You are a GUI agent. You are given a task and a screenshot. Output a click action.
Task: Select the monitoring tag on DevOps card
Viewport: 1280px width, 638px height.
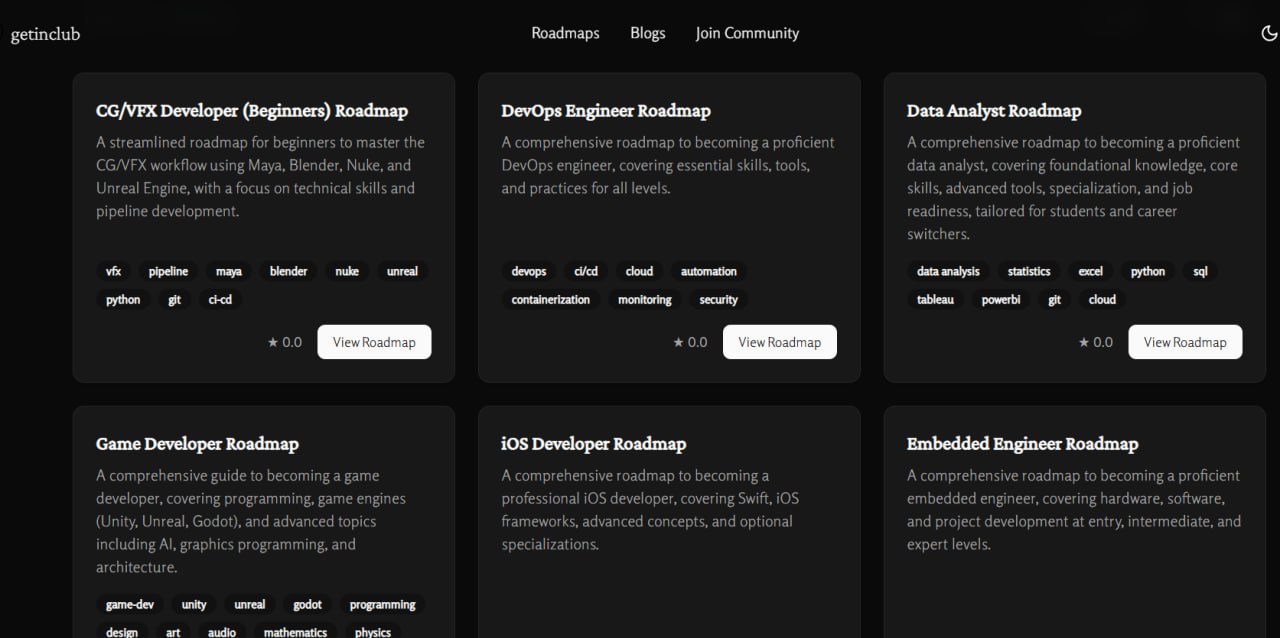pyautogui.click(x=644, y=299)
